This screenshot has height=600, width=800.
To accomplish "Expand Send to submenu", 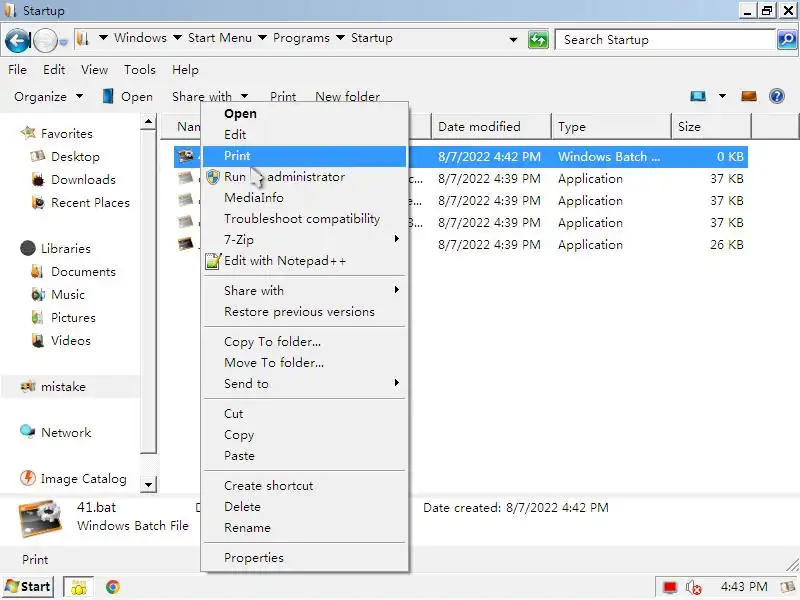I will click(x=305, y=383).
